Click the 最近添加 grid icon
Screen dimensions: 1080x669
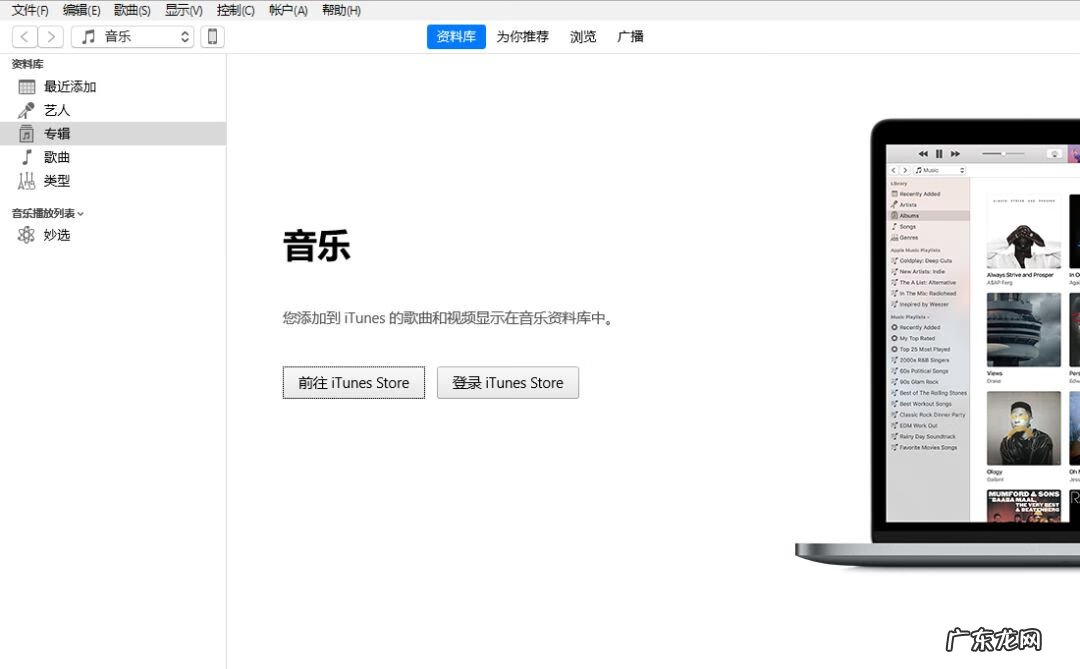(27, 87)
